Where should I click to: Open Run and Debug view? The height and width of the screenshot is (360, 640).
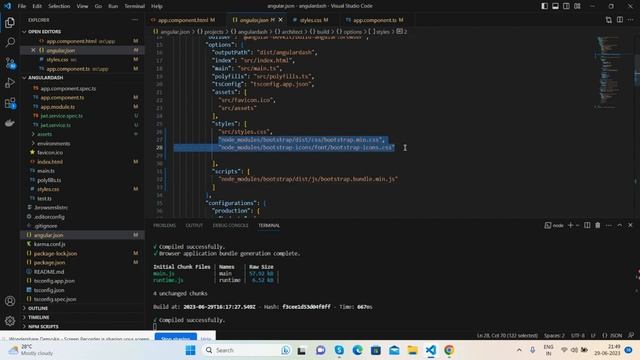[10, 83]
